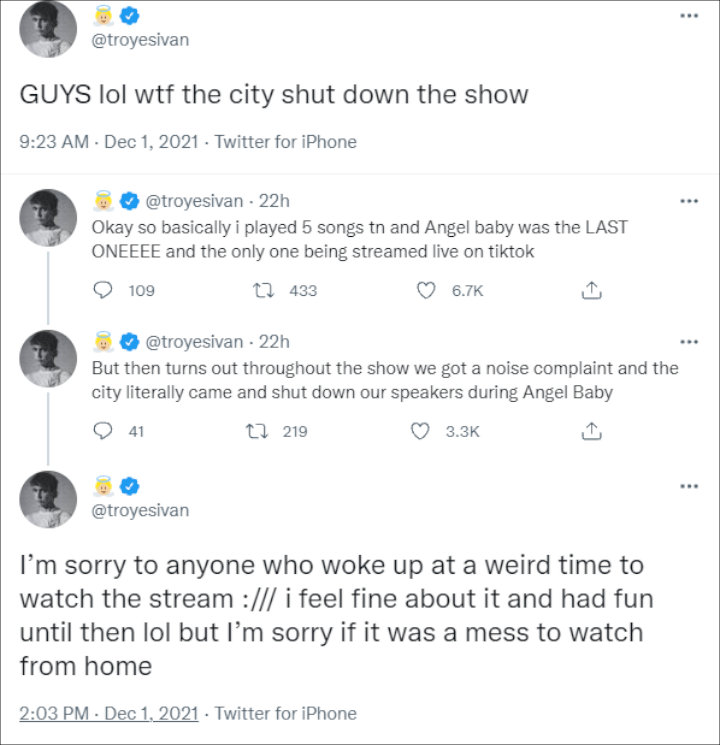This screenshot has width=720, height=745.
Task: Click the @troyesivan handle on the top tweet
Action: tap(139, 42)
